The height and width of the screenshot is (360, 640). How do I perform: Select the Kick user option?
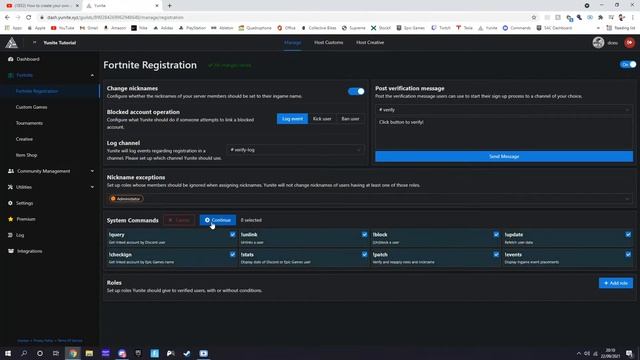[322, 119]
